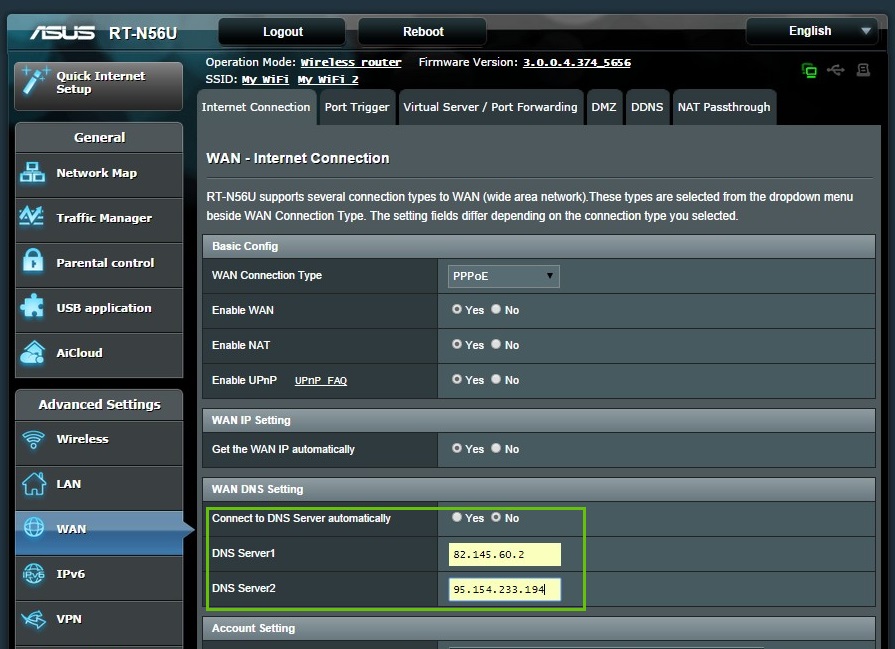Open USB application puzzle icon
895x649 pixels.
[x=33, y=307]
